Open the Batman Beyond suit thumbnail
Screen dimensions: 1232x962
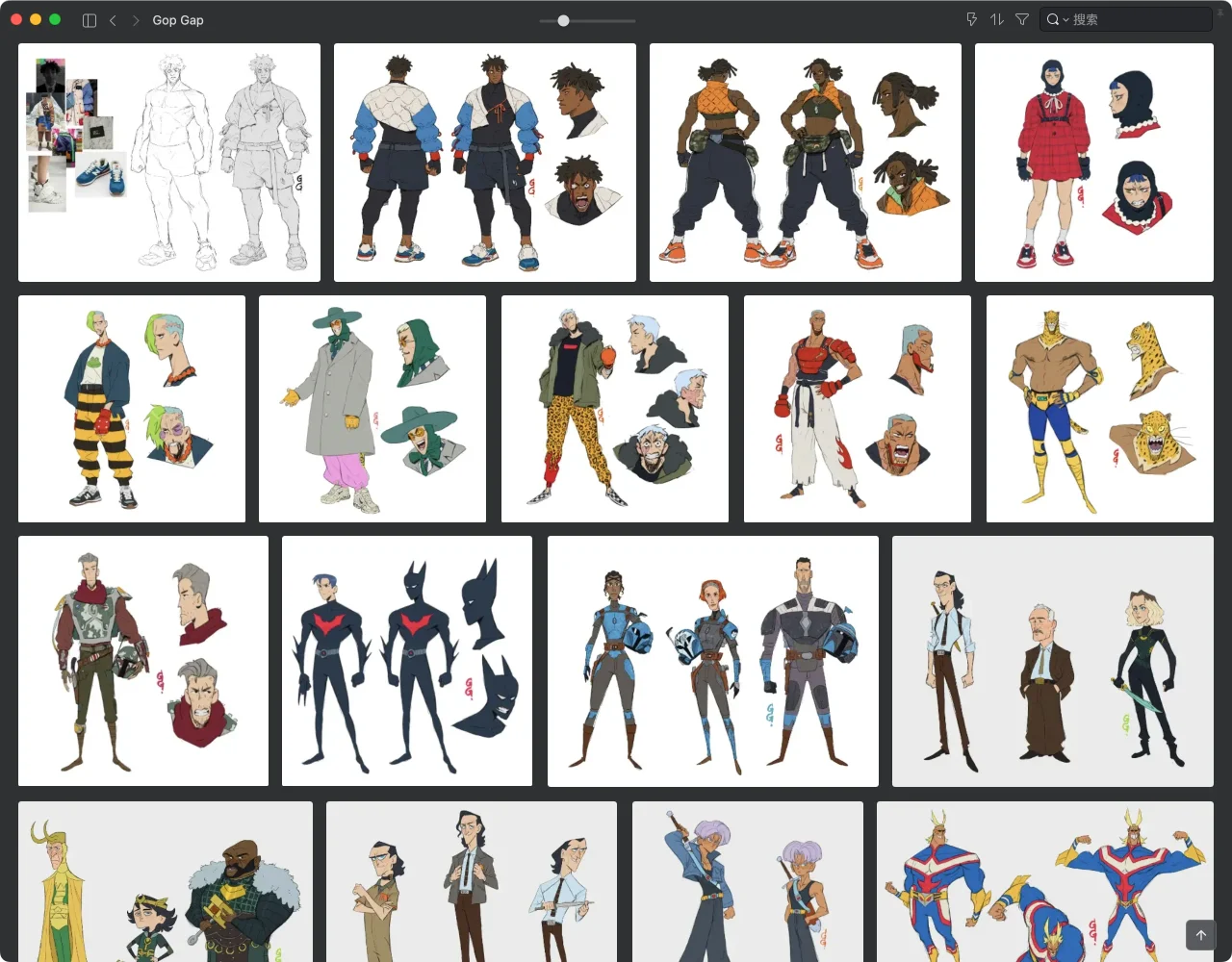coord(407,661)
